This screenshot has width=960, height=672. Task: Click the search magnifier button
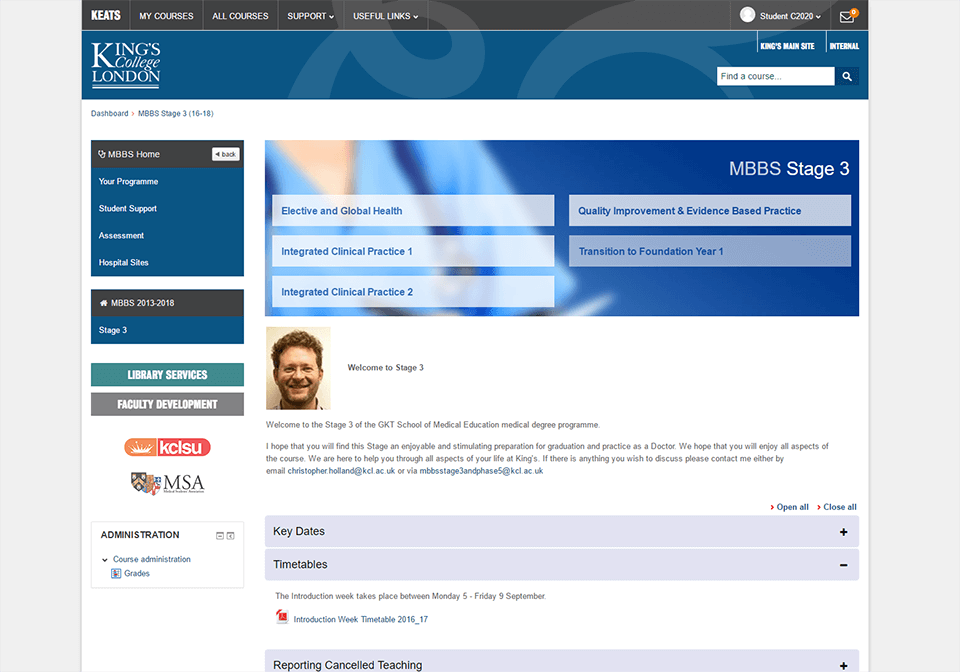(x=847, y=77)
